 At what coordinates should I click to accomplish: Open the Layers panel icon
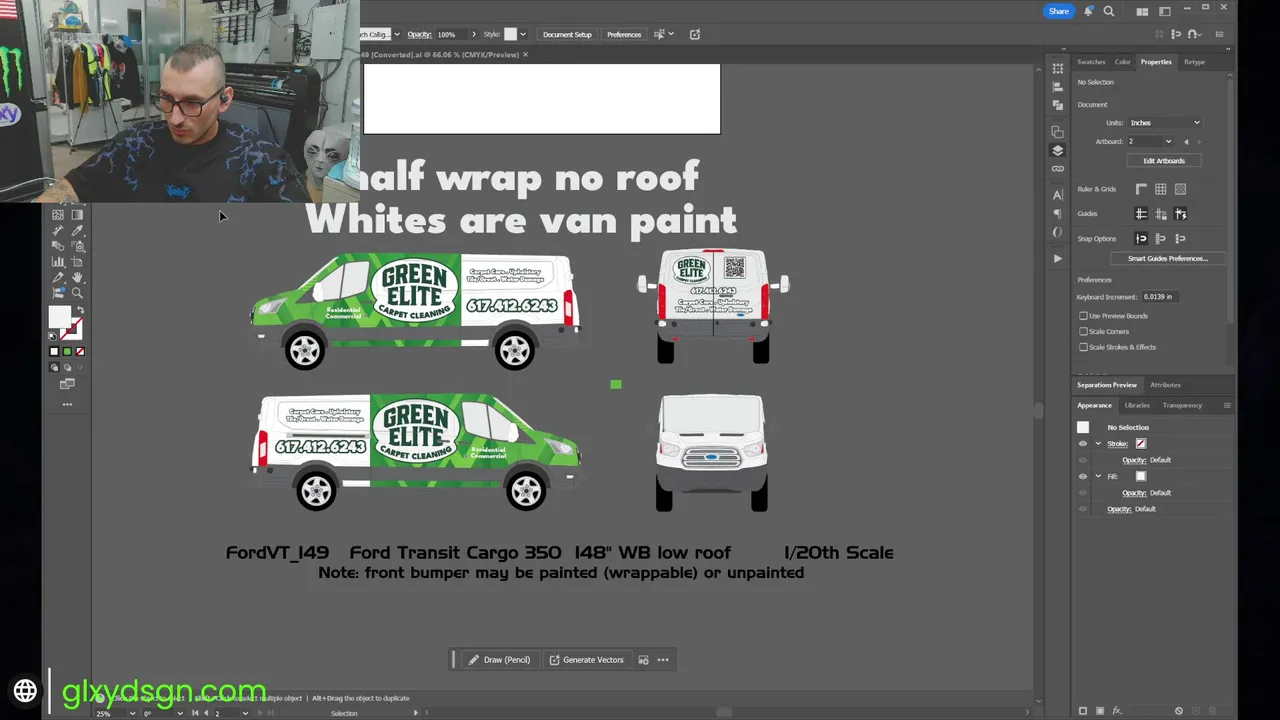1058,150
